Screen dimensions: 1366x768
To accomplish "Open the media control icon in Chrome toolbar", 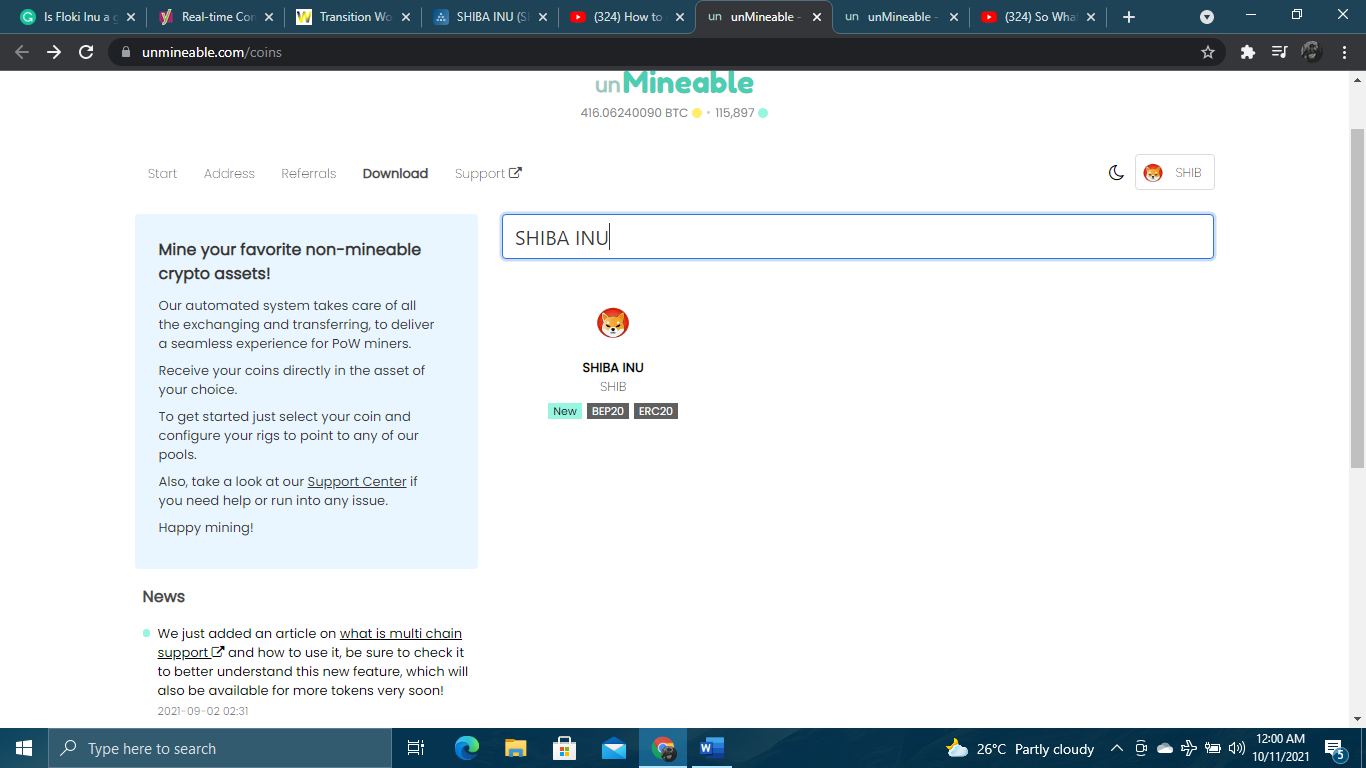I will tap(1279, 52).
